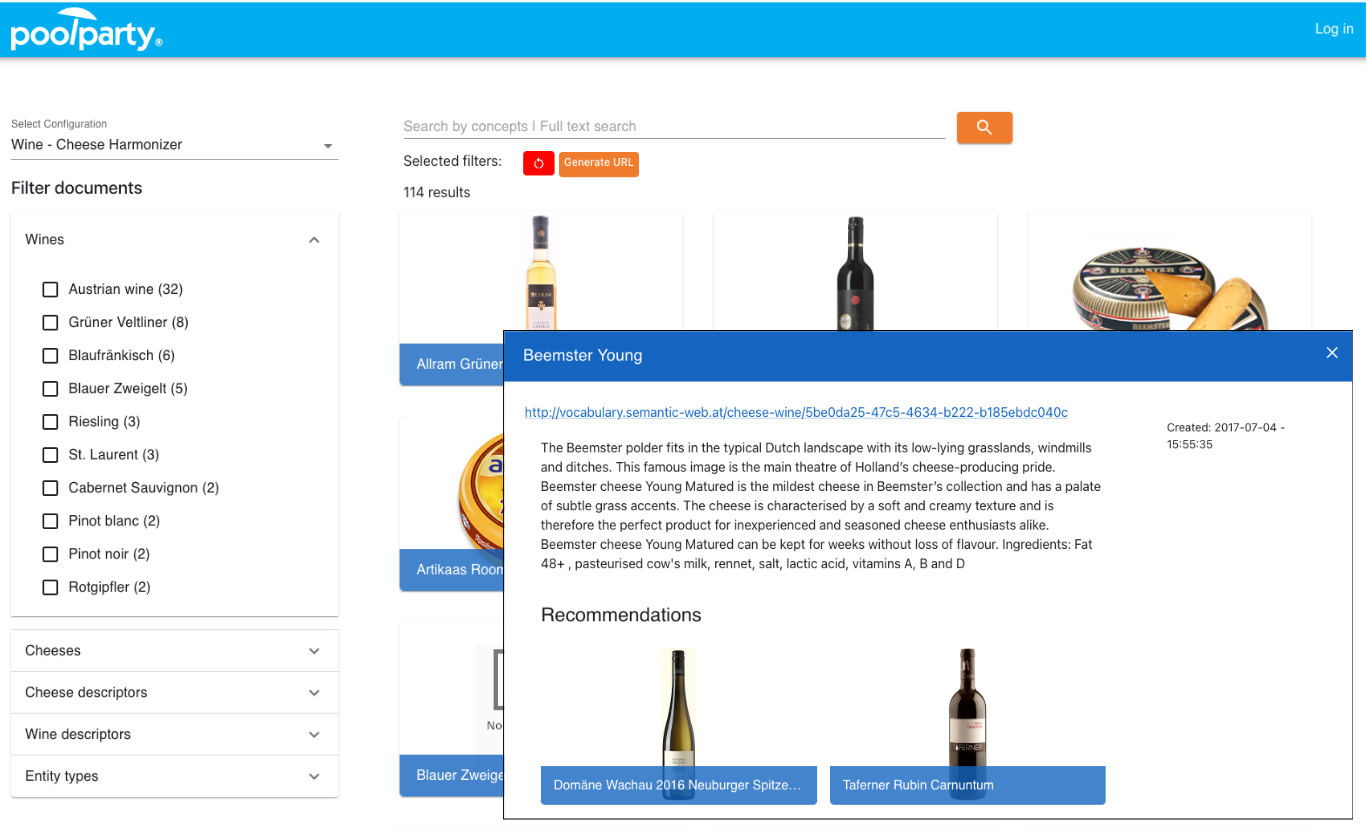The width and height of the screenshot is (1367, 831).
Task: Expand the Wine descriptors panel
Action: tap(174, 735)
